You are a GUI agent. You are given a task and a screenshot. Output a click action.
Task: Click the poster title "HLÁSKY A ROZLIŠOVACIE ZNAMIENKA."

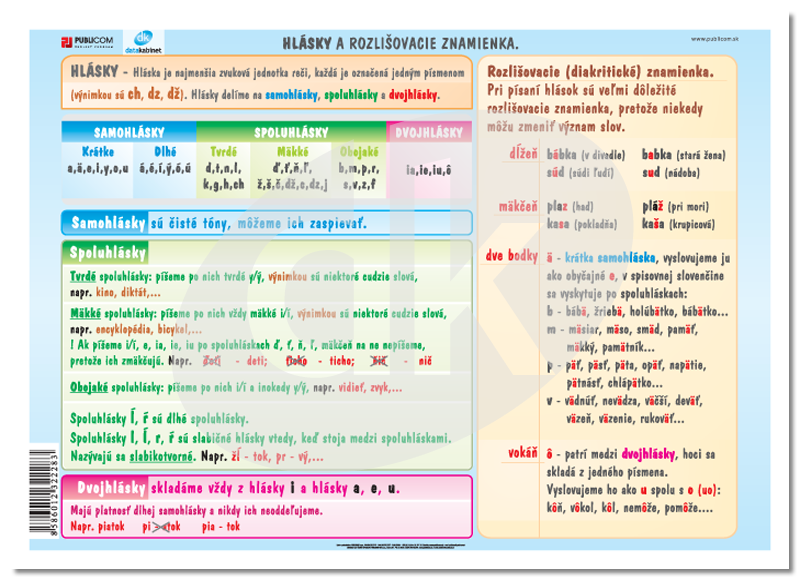pyautogui.click(x=401, y=44)
